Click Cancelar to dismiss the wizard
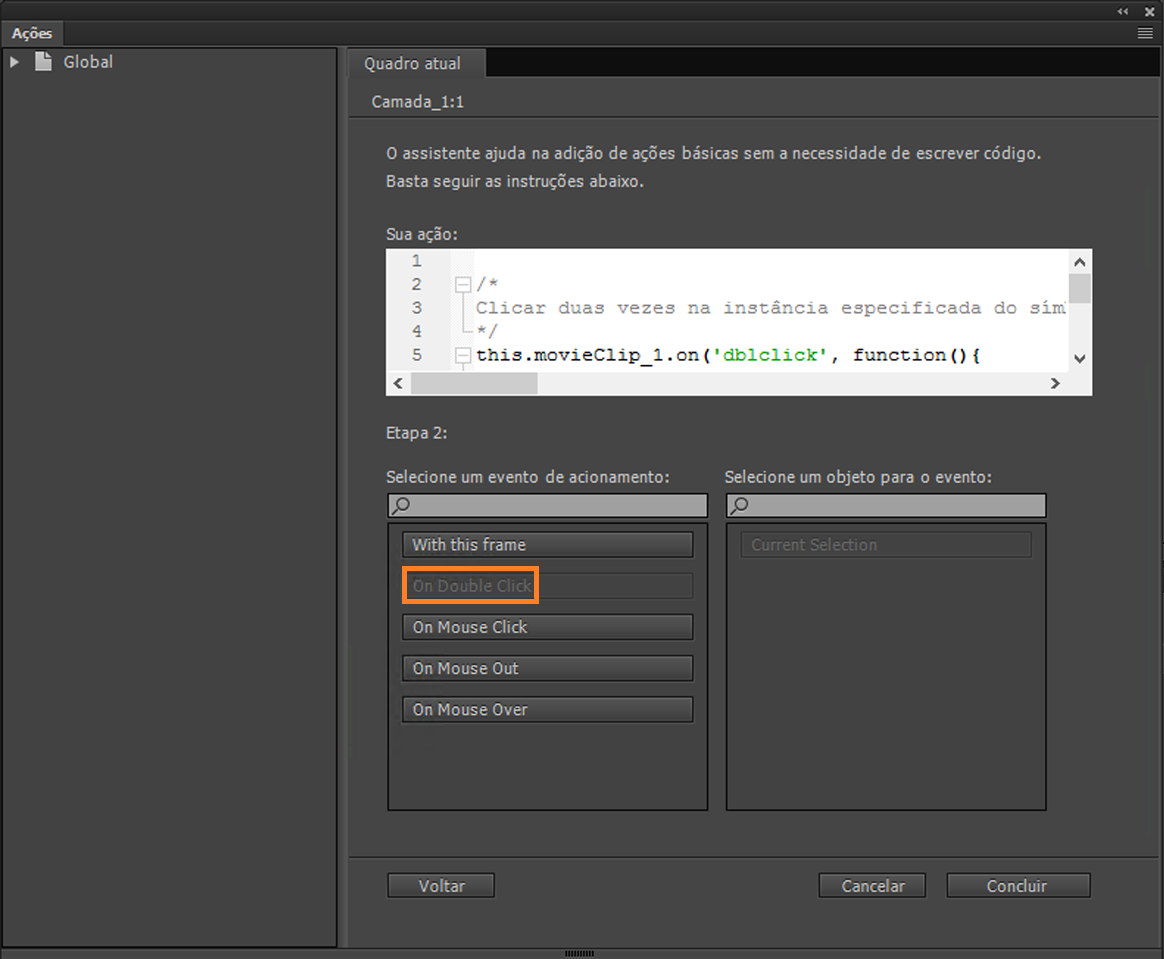 (872, 886)
